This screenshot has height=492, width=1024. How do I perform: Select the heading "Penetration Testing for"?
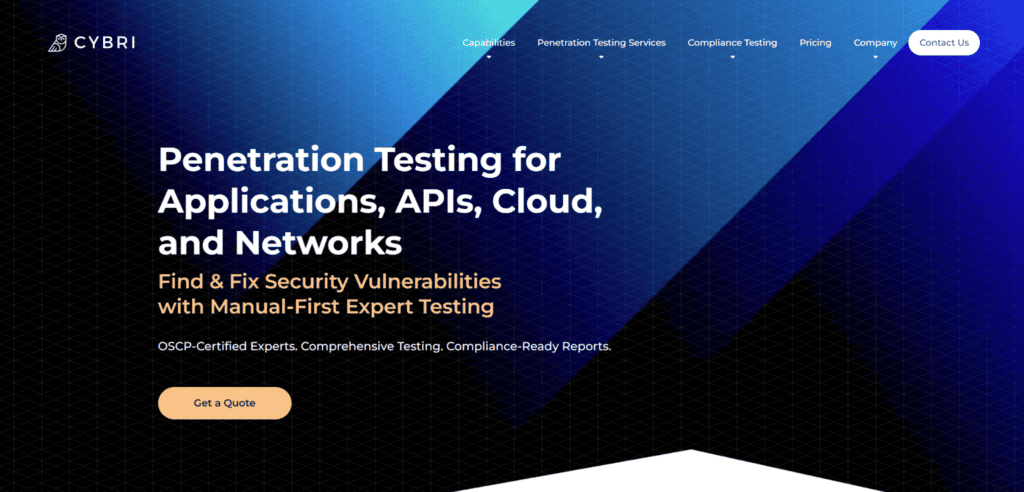coord(359,159)
